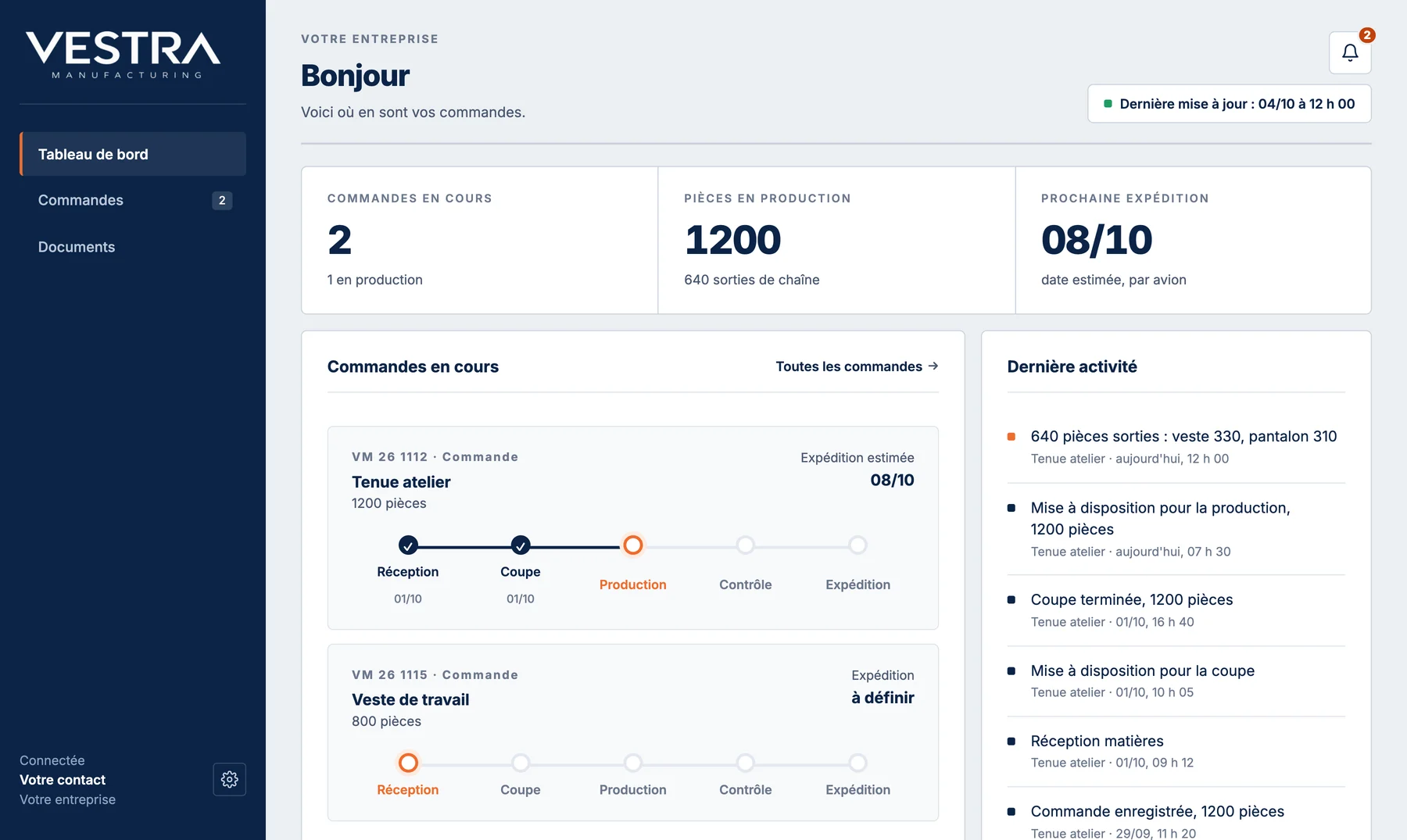Click the Commandes badge showing 2
This screenshot has height=840, width=1407.
[x=222, y=201]
